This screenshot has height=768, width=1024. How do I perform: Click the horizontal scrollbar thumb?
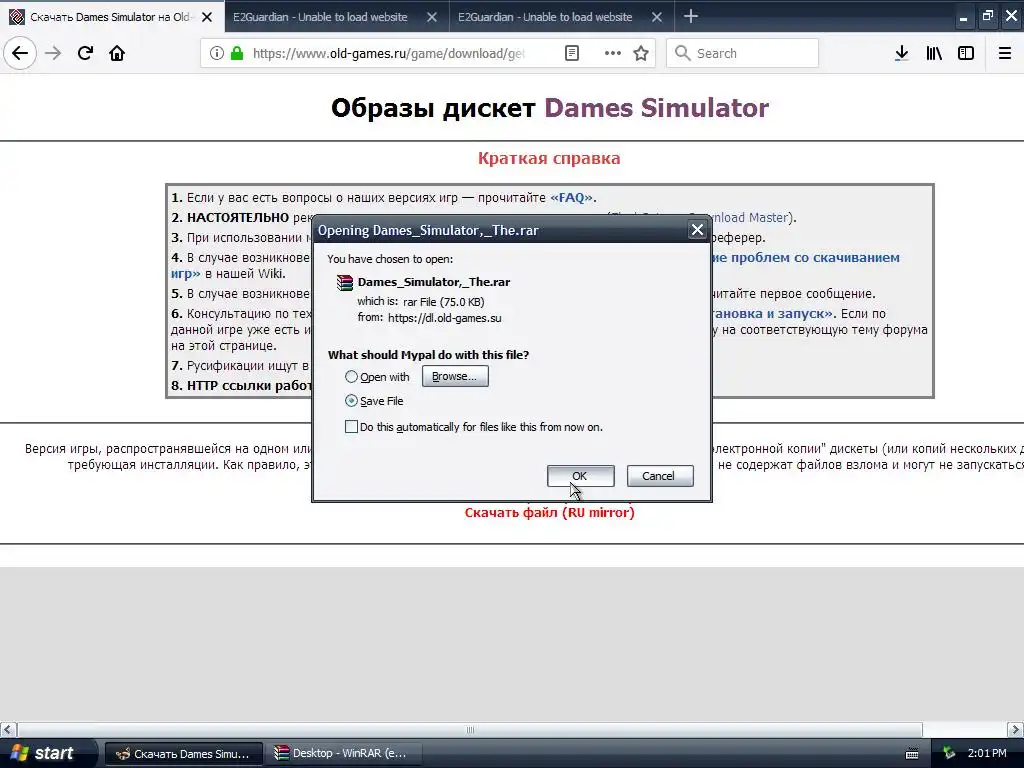click(470, 729)
